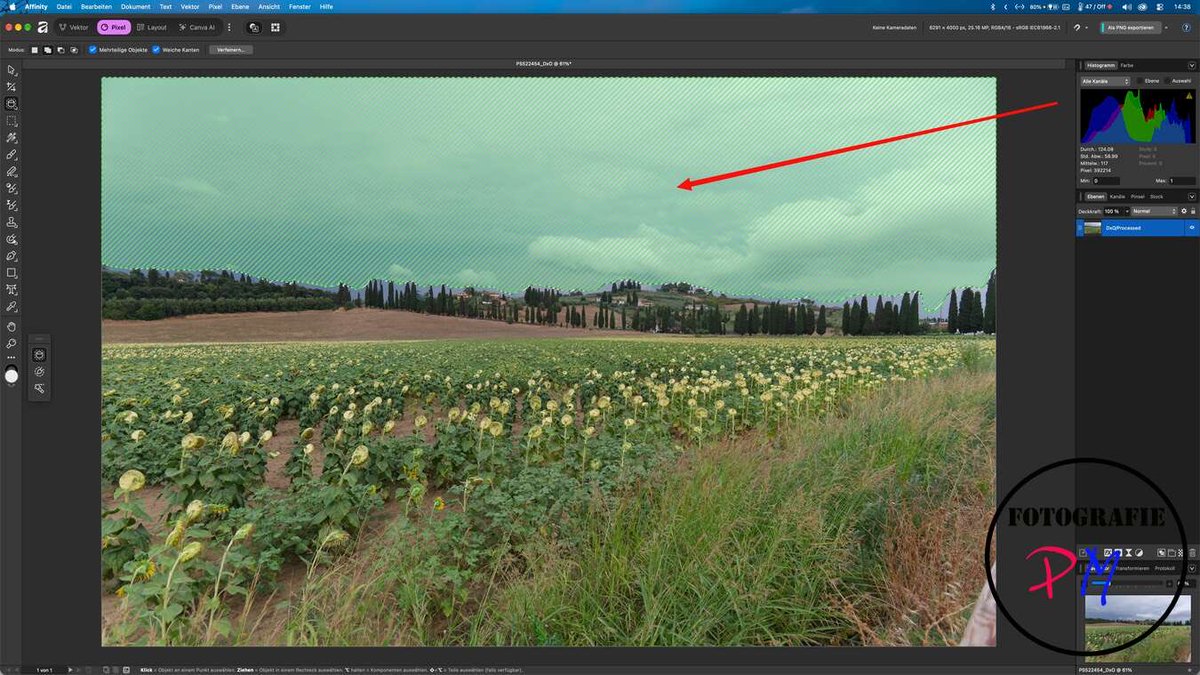Select the Object Selection tool in the main toolbar
The image size is (1200, 675).
point(12,104)
